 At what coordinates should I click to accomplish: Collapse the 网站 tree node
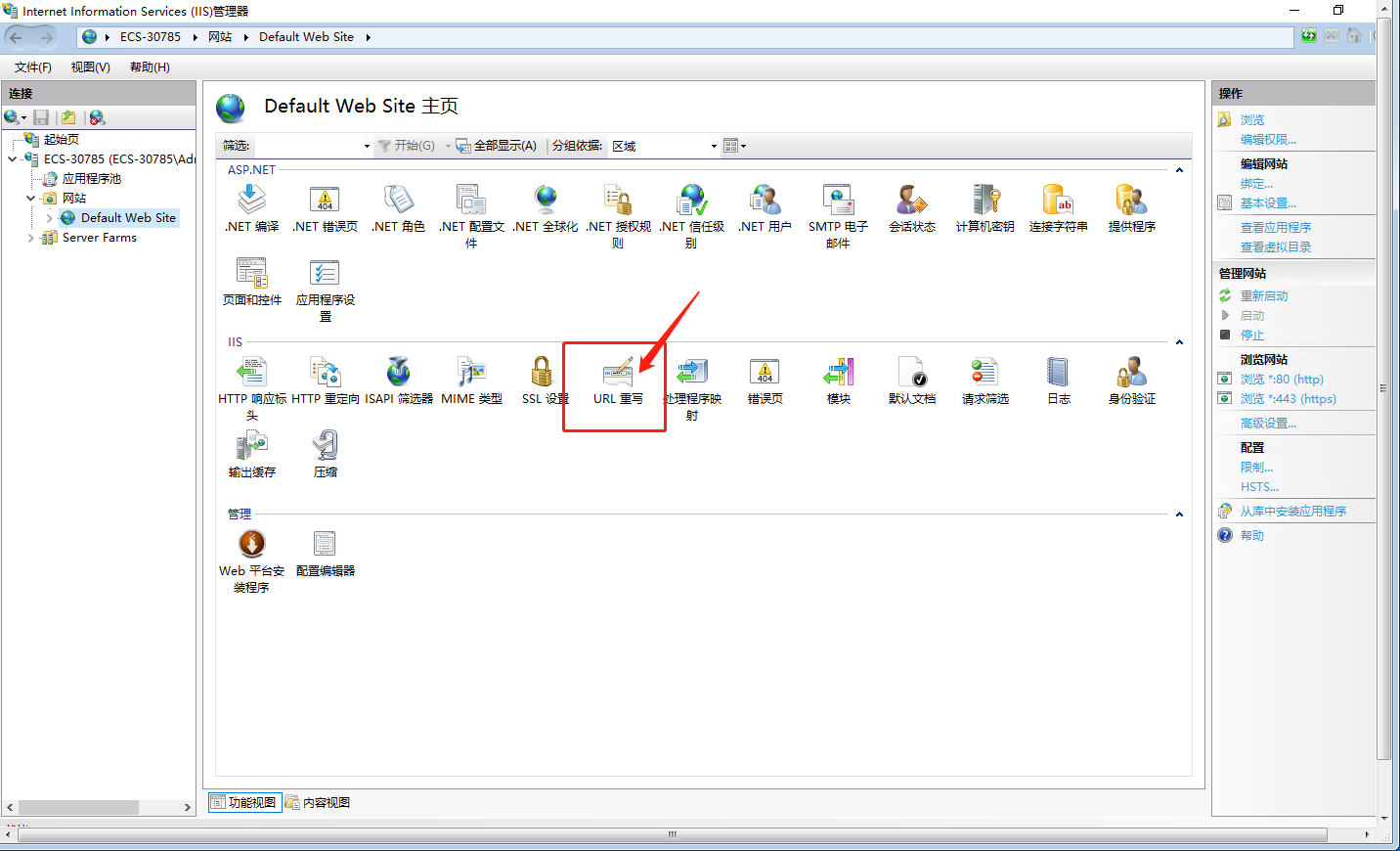[x=29, y=198]
